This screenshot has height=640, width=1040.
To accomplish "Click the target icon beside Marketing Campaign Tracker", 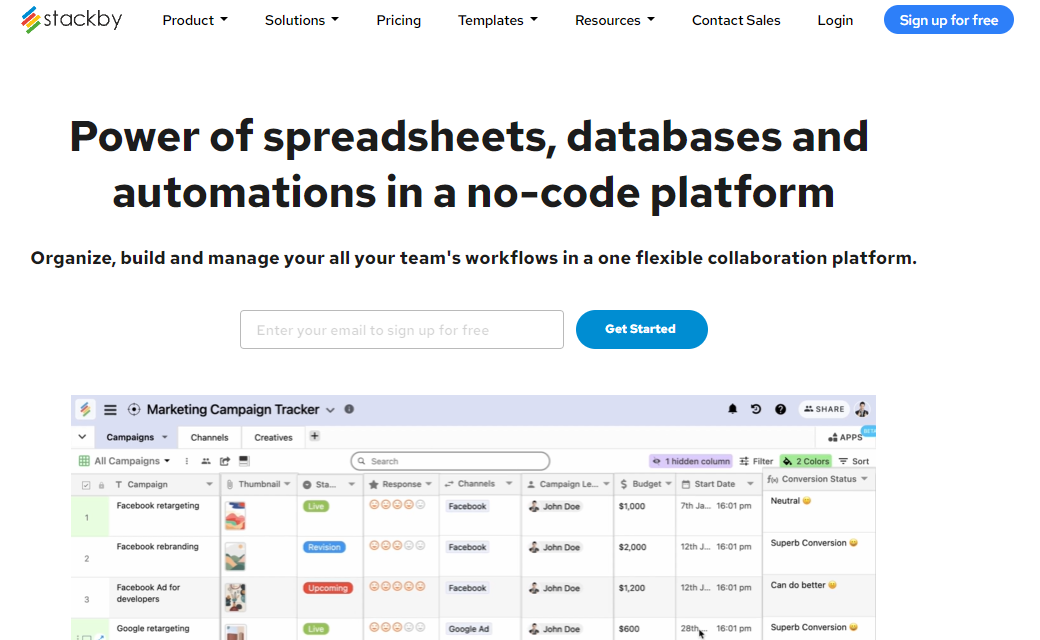I will pos(134,410).
